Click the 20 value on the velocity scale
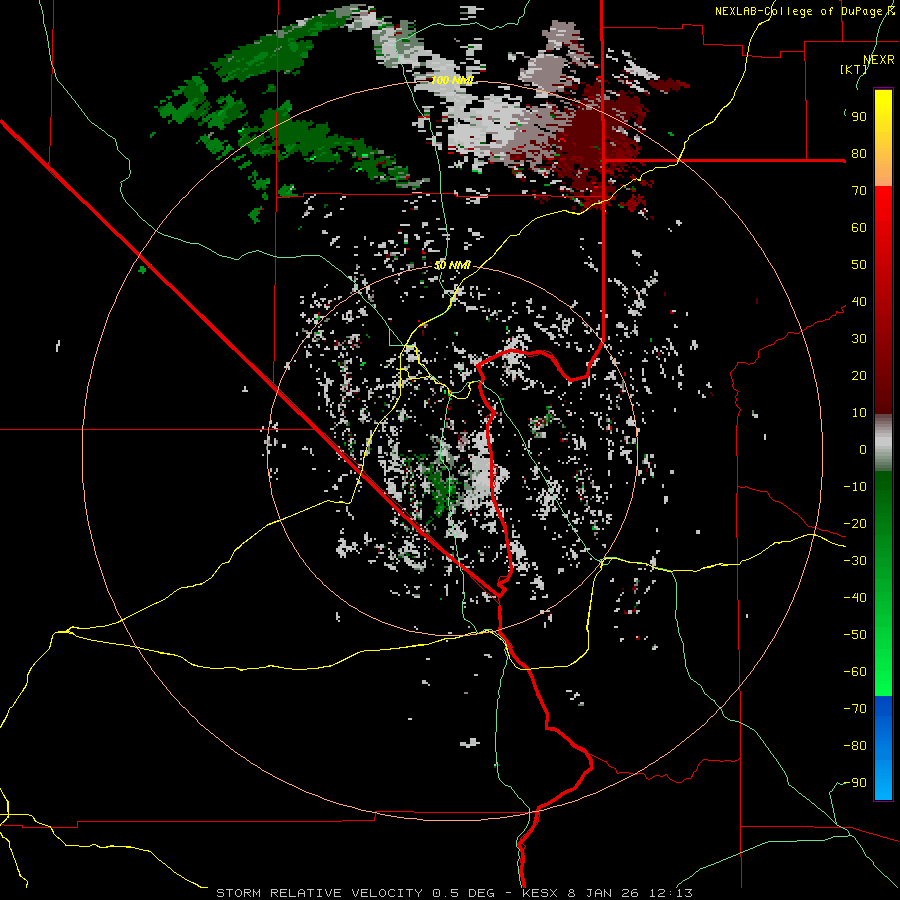Viewport: 900px width, 900px height. coord(859,376)
